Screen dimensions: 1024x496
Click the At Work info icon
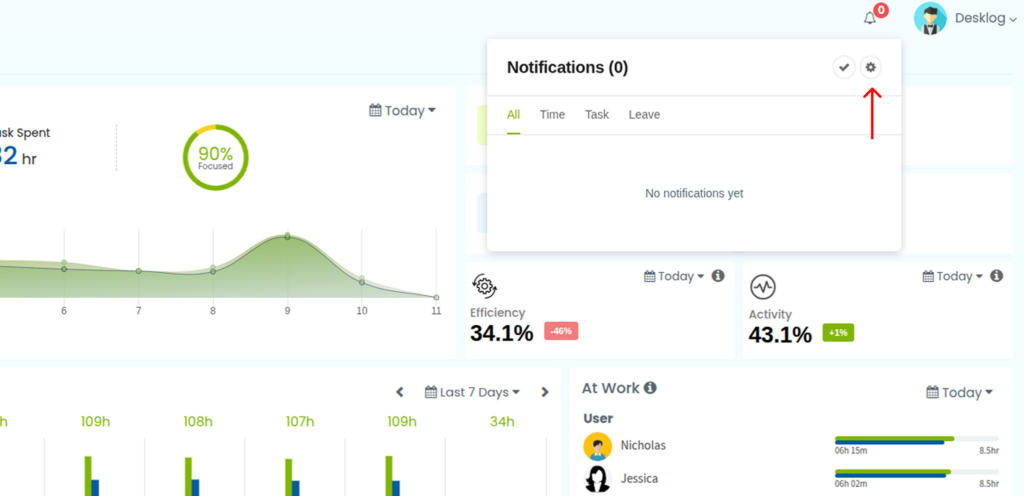tap(650, 388)
